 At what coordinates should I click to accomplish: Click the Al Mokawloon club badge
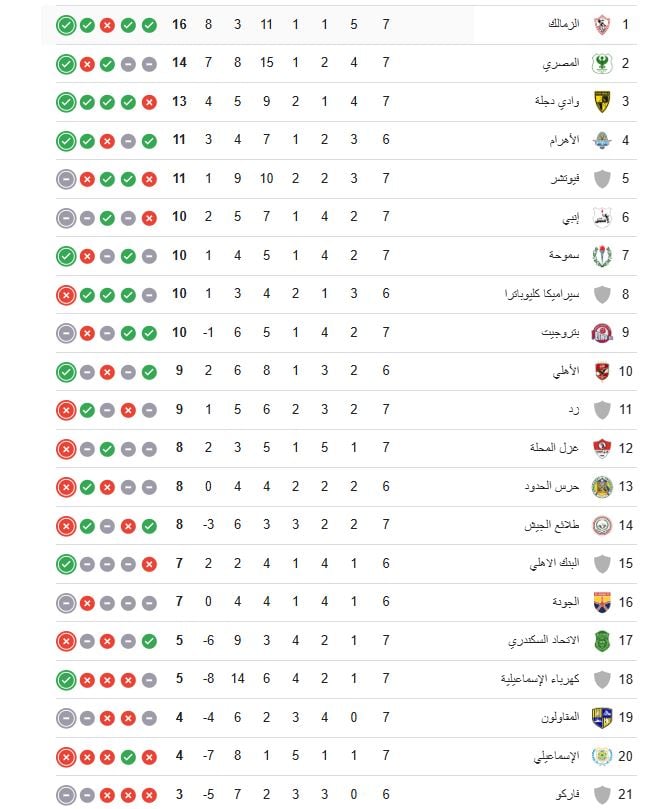click(x=602, y=718)
